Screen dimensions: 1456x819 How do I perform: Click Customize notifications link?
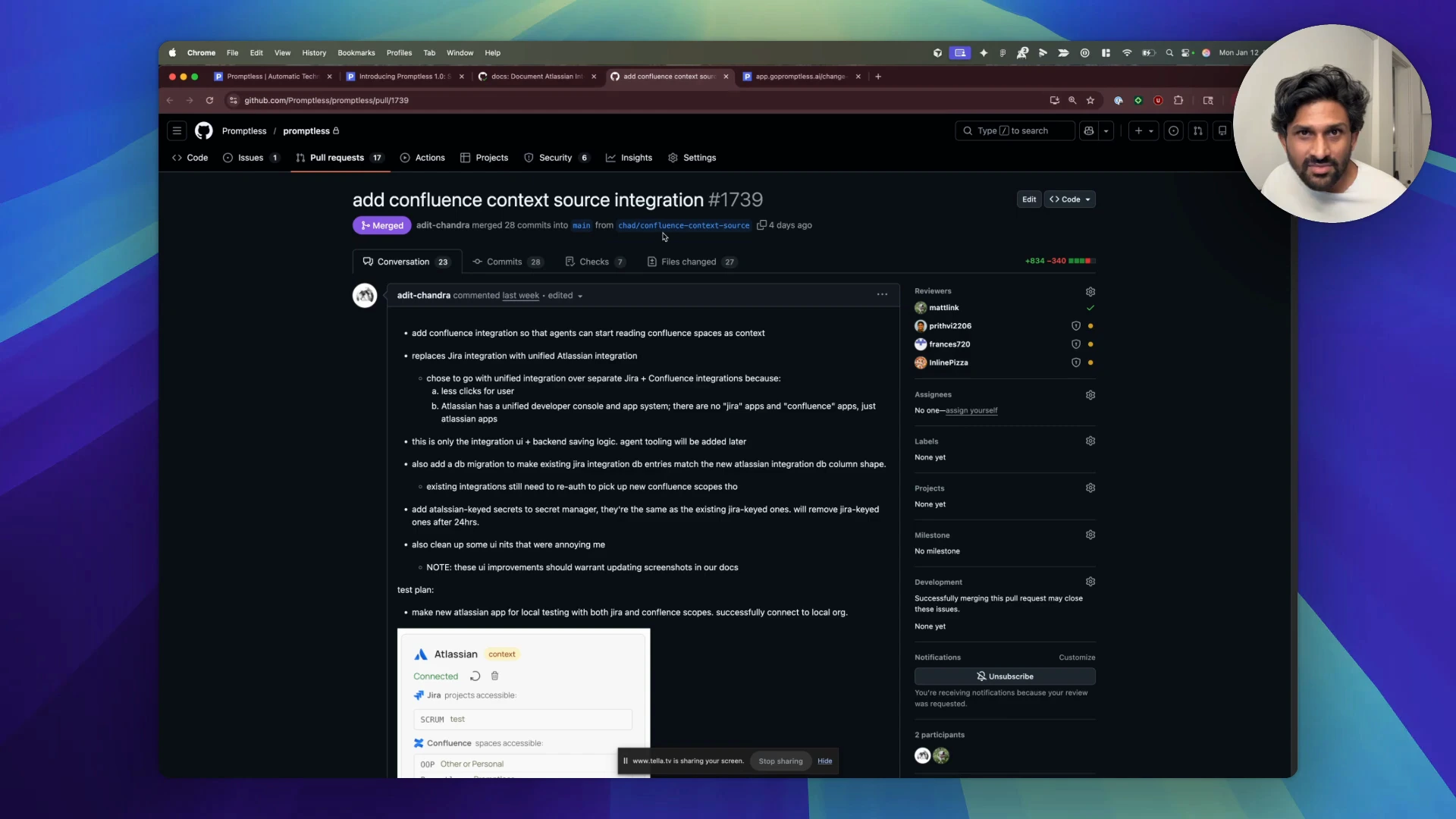click(x=1076, y=657)
